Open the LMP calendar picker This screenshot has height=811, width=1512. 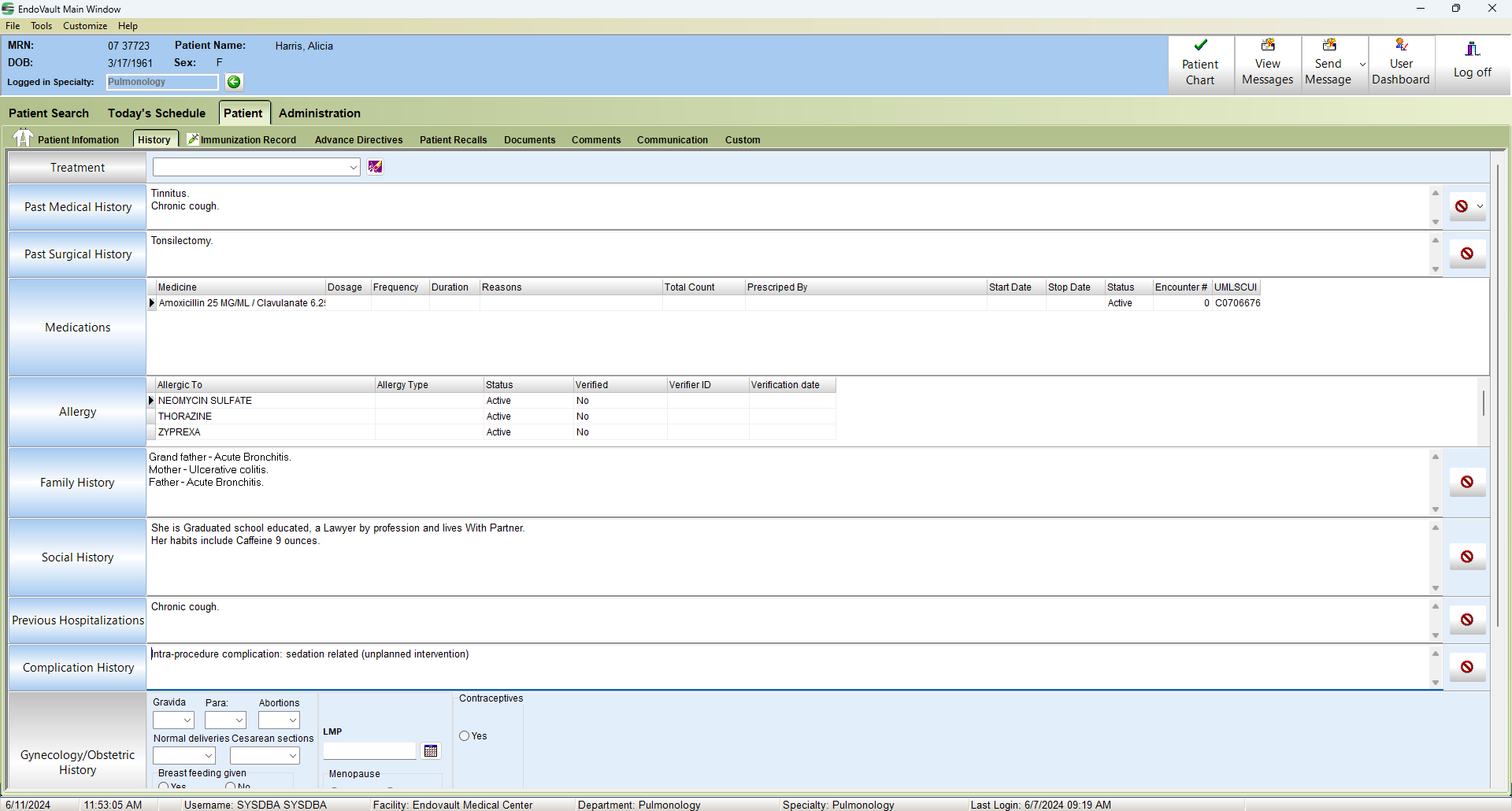431,751
